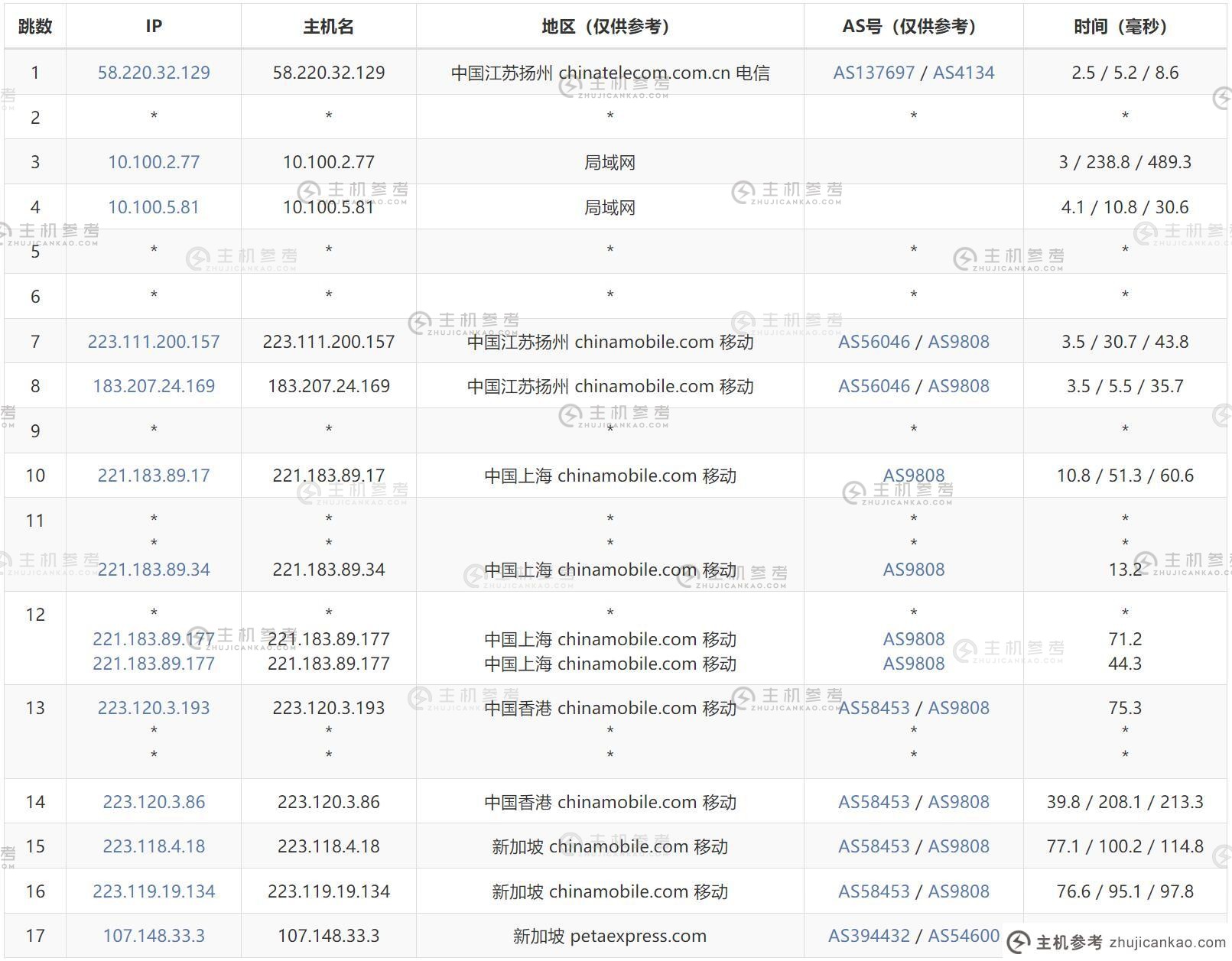Select the 跳数 column header
Viewport: 1232px width, 961px height.
tap(35, 26)
